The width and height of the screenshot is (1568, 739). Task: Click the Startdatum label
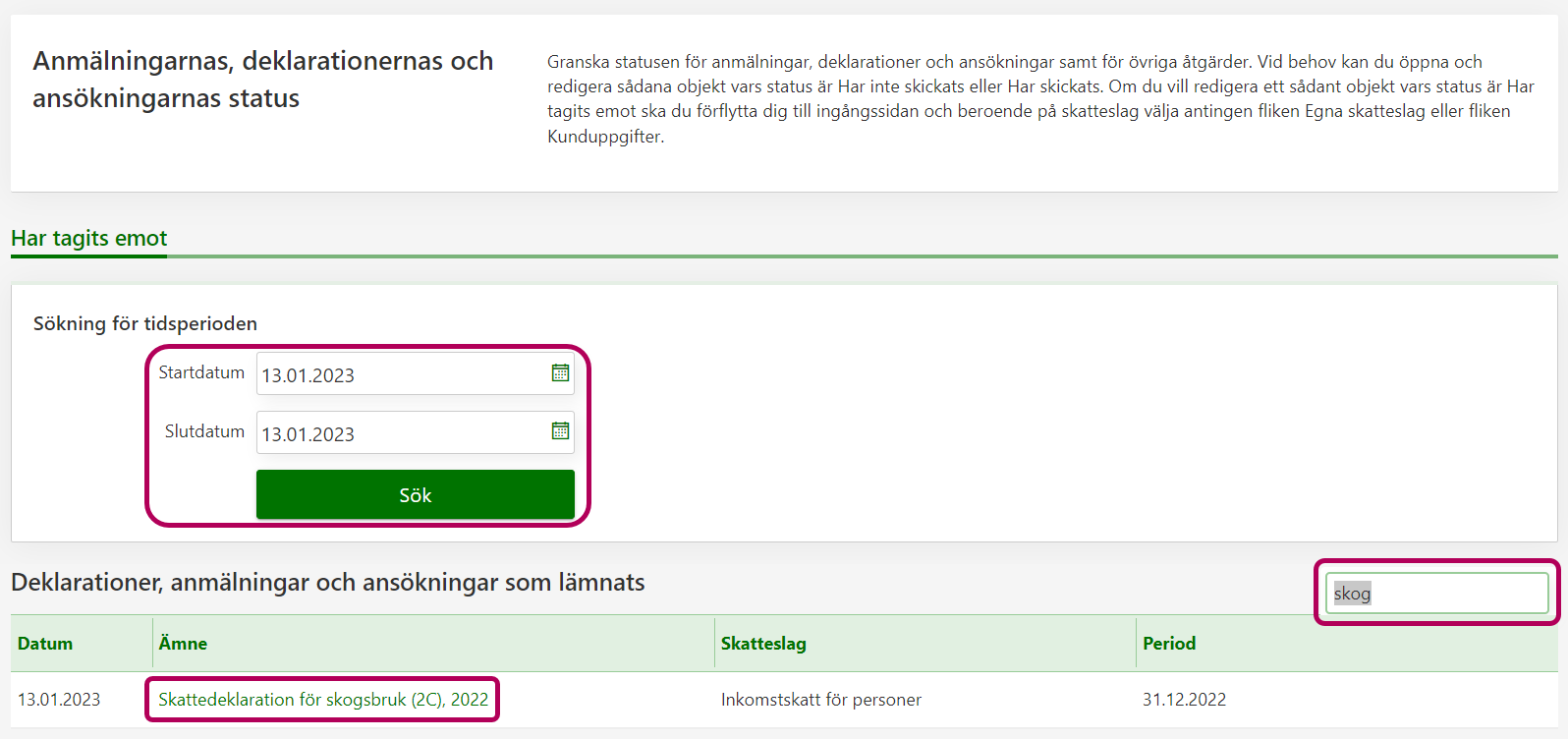(201, 372)
